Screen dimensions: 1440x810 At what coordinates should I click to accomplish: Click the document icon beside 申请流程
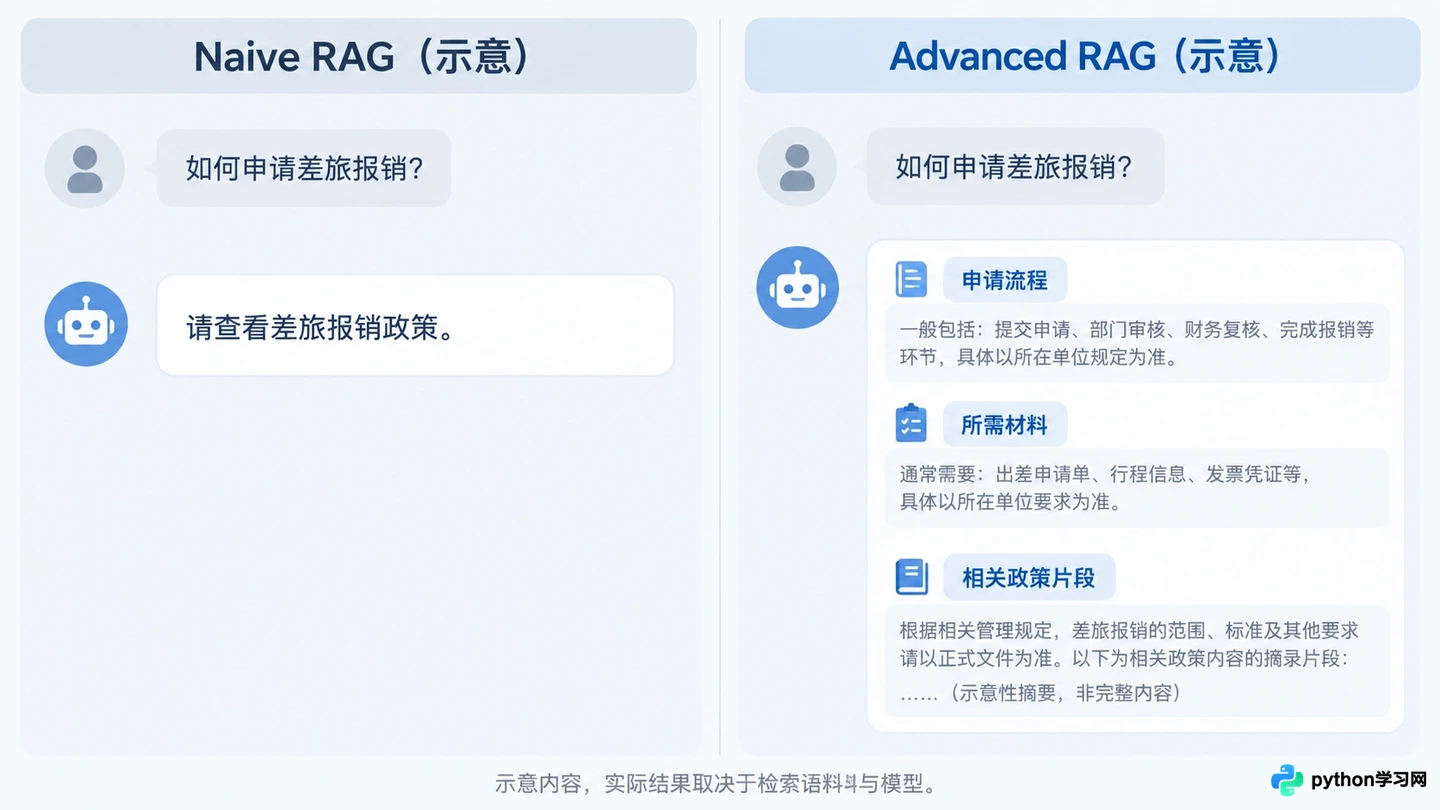911,280
